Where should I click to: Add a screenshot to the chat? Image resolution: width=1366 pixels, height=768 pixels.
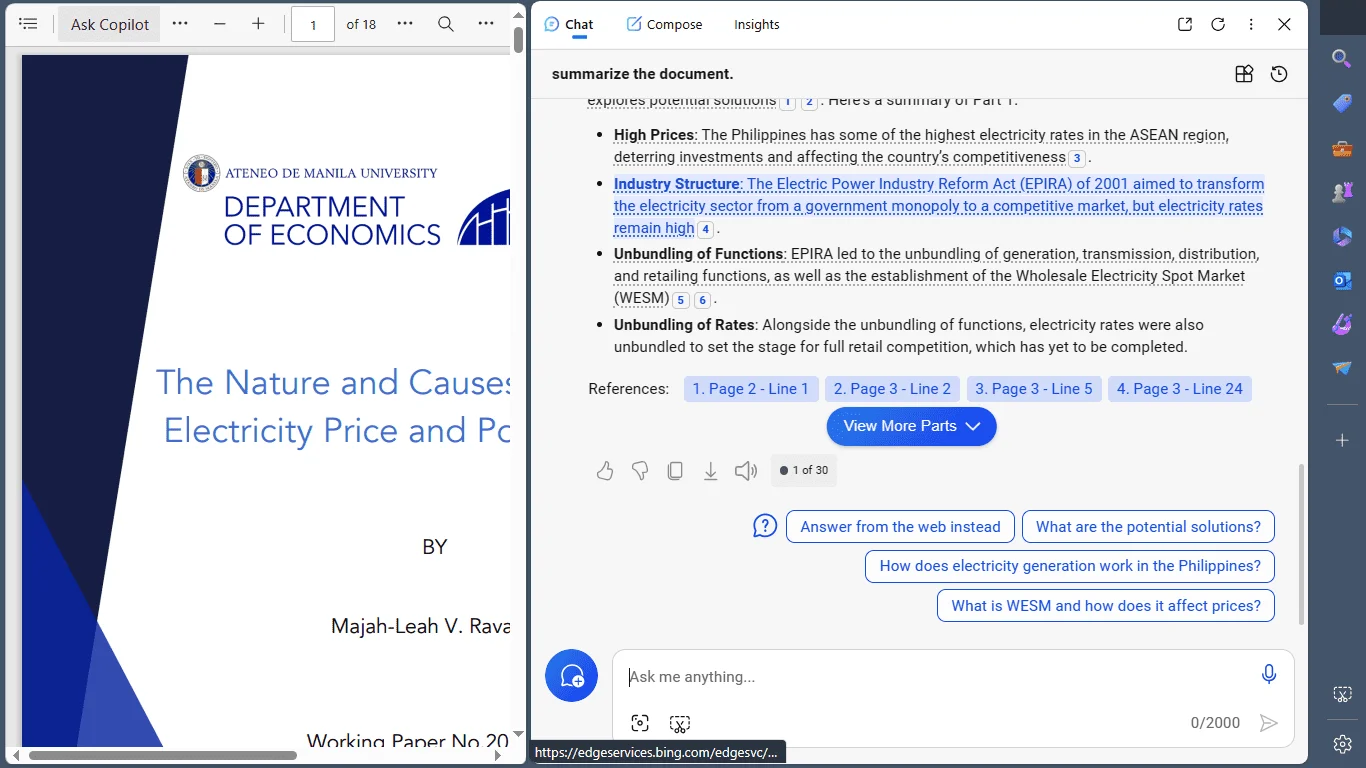680,723
